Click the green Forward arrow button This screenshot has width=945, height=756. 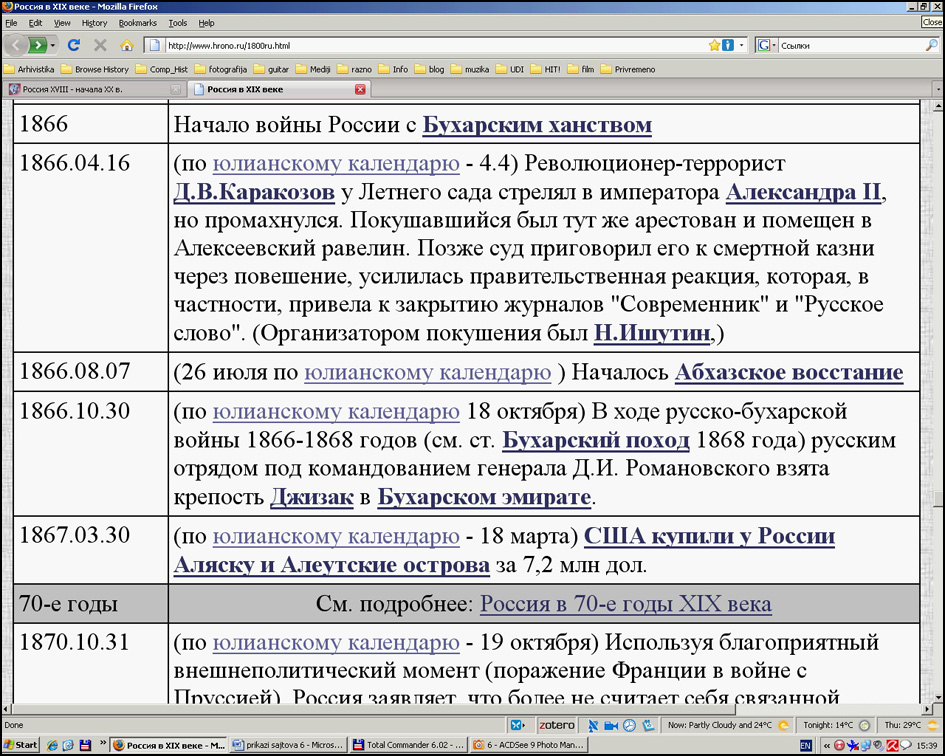37,45
